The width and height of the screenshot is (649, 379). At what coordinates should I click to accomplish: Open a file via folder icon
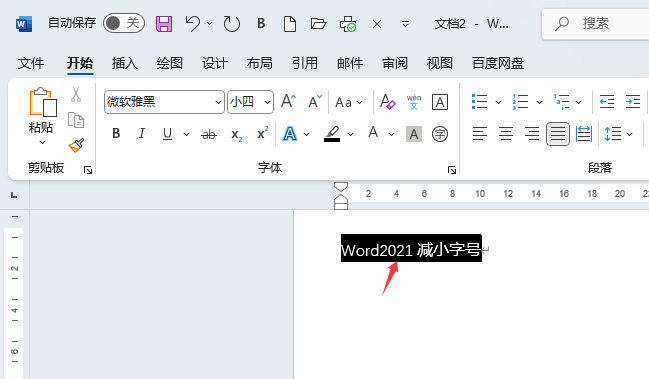point(318,24)
